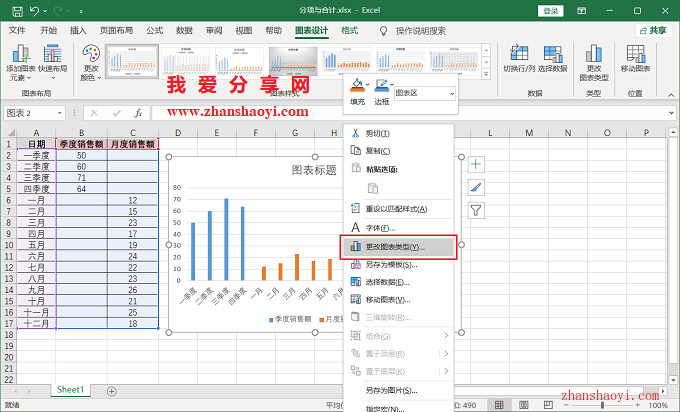The width and height of the screenshot is (680, 412).
Task: Open the Fill tool in mini toolbar
Action: [x=357, y=92]
